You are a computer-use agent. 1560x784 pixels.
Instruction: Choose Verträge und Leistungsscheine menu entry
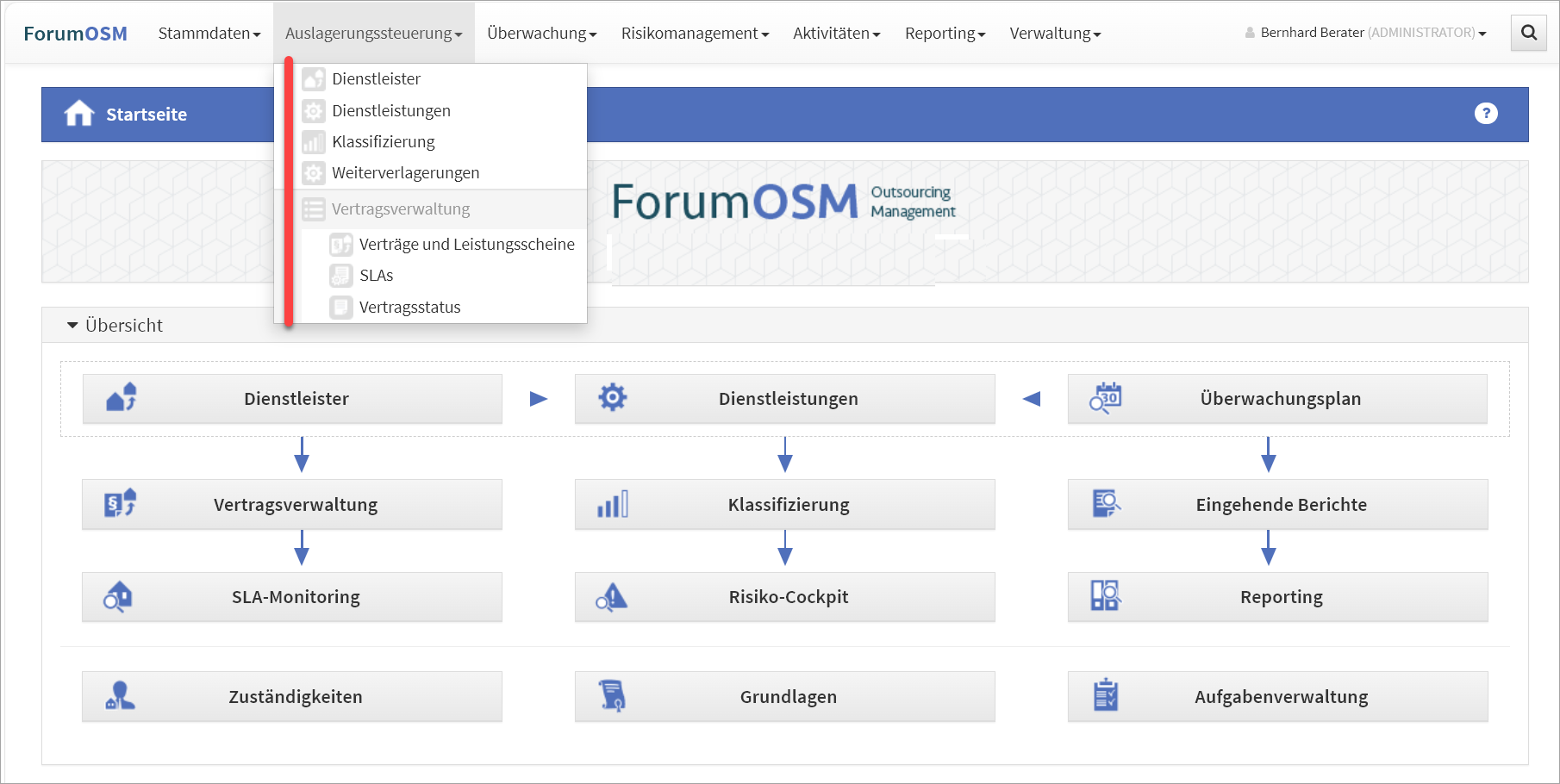click(466, 245)
